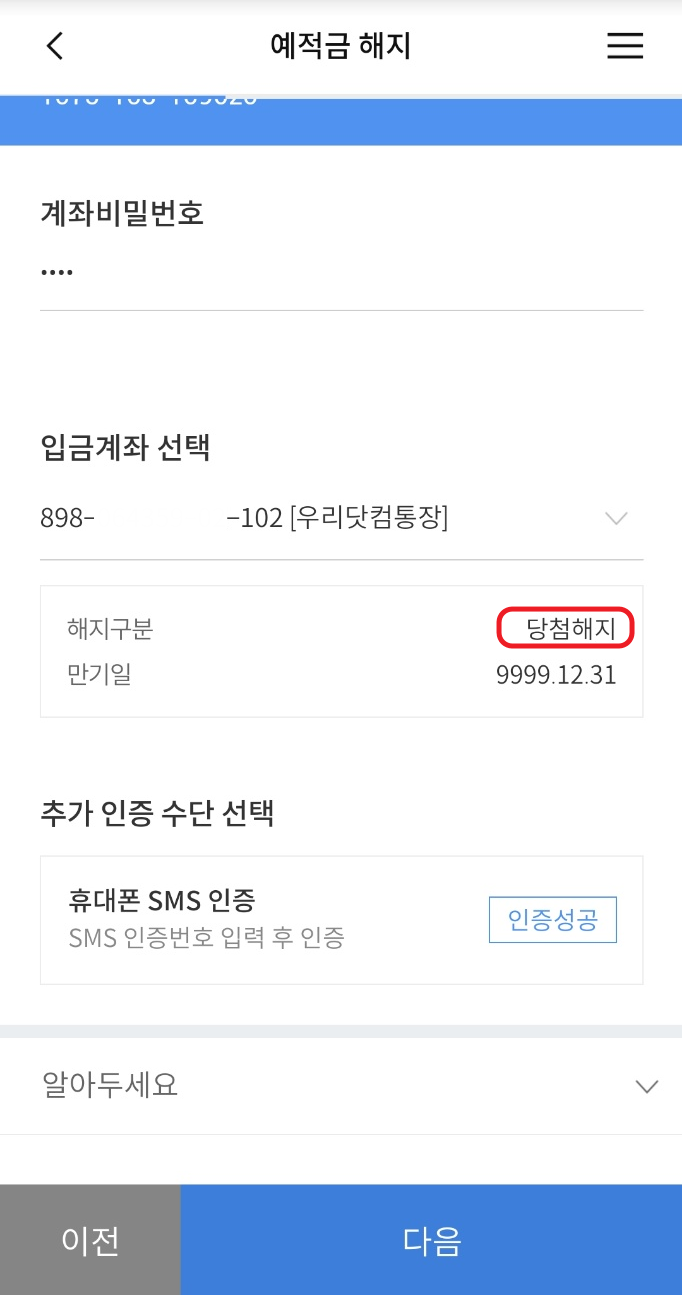Tap the 인증성공 button
682x1295 pixels.
[x=553, y=920]
